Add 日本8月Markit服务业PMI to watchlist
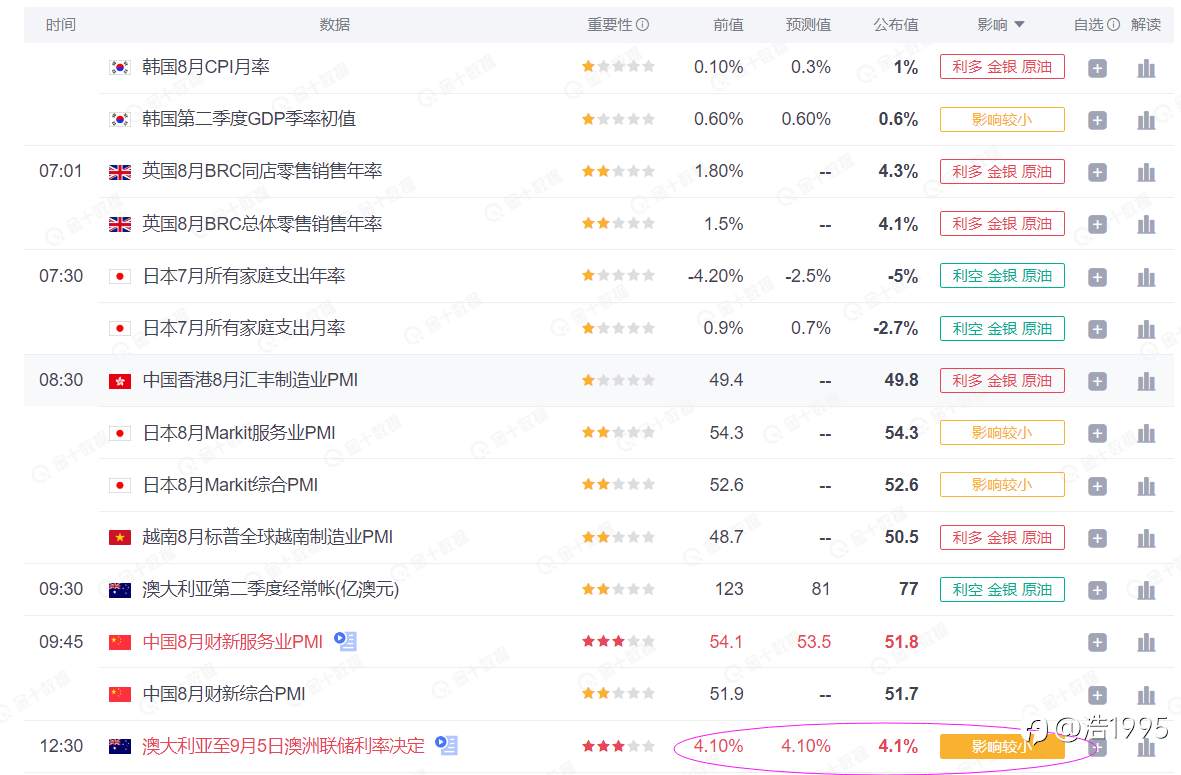The width and height of the screenshot is (1181, 775). tap(1097, 433)
